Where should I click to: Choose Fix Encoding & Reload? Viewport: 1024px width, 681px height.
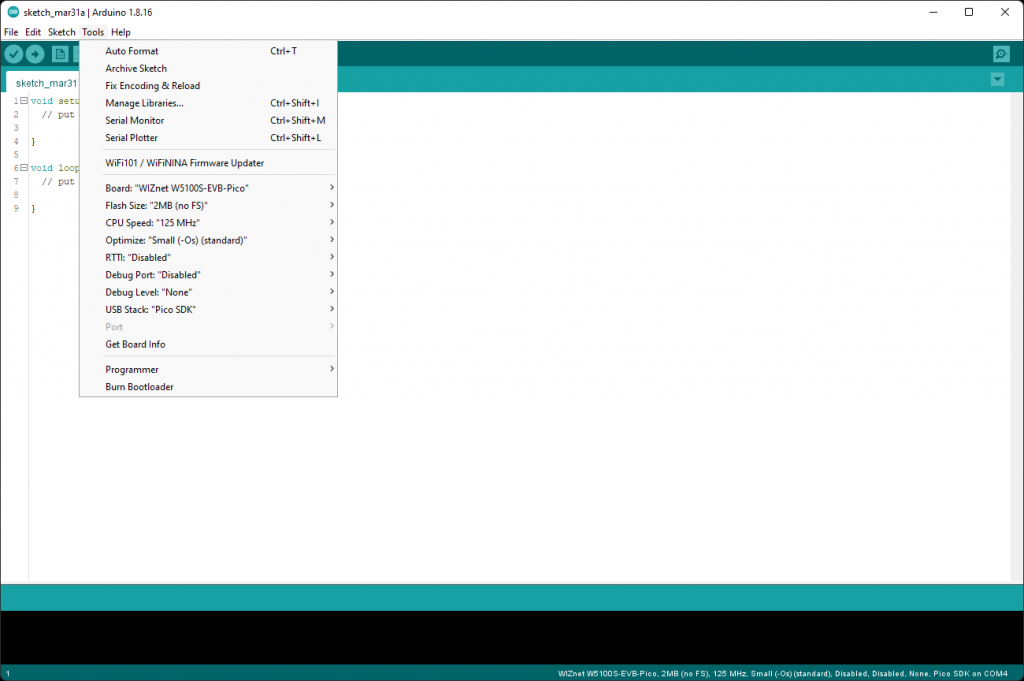click(x=208, y=86)
